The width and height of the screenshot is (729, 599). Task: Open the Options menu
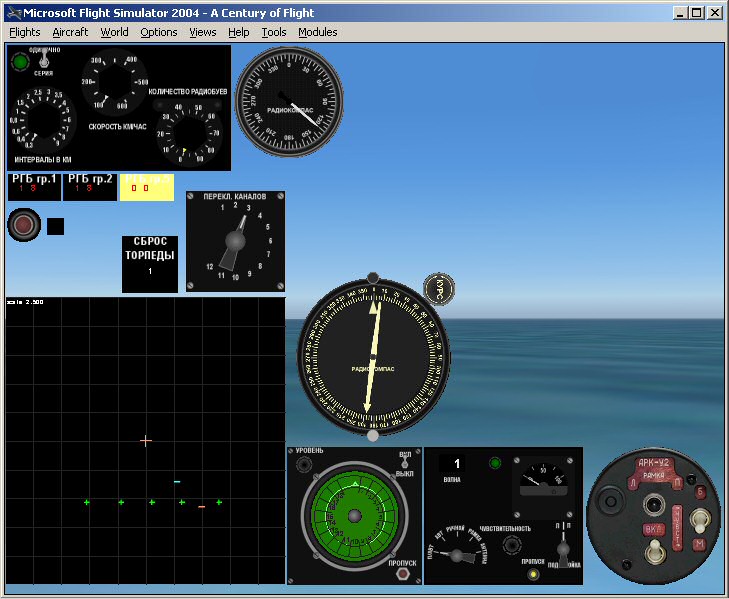pyautogui.click(x=159, y=32)
